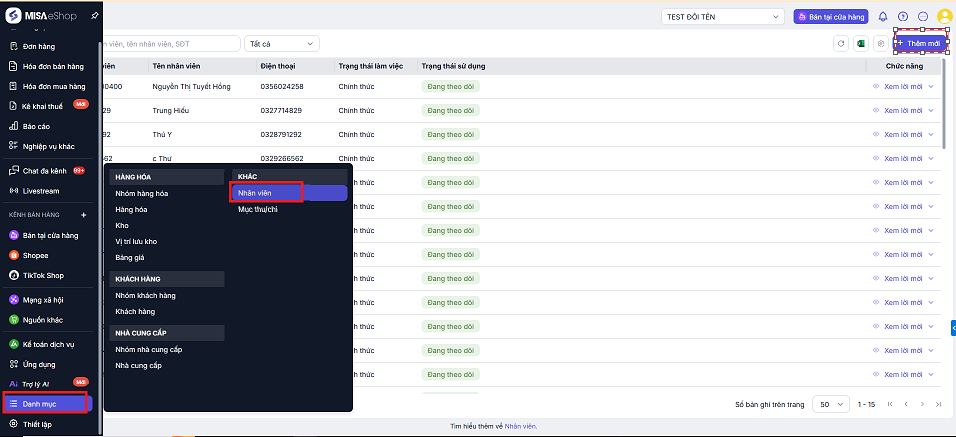Add new sales channel plus icon
This screenshot has width=956, height=437.
pos(84,215)
